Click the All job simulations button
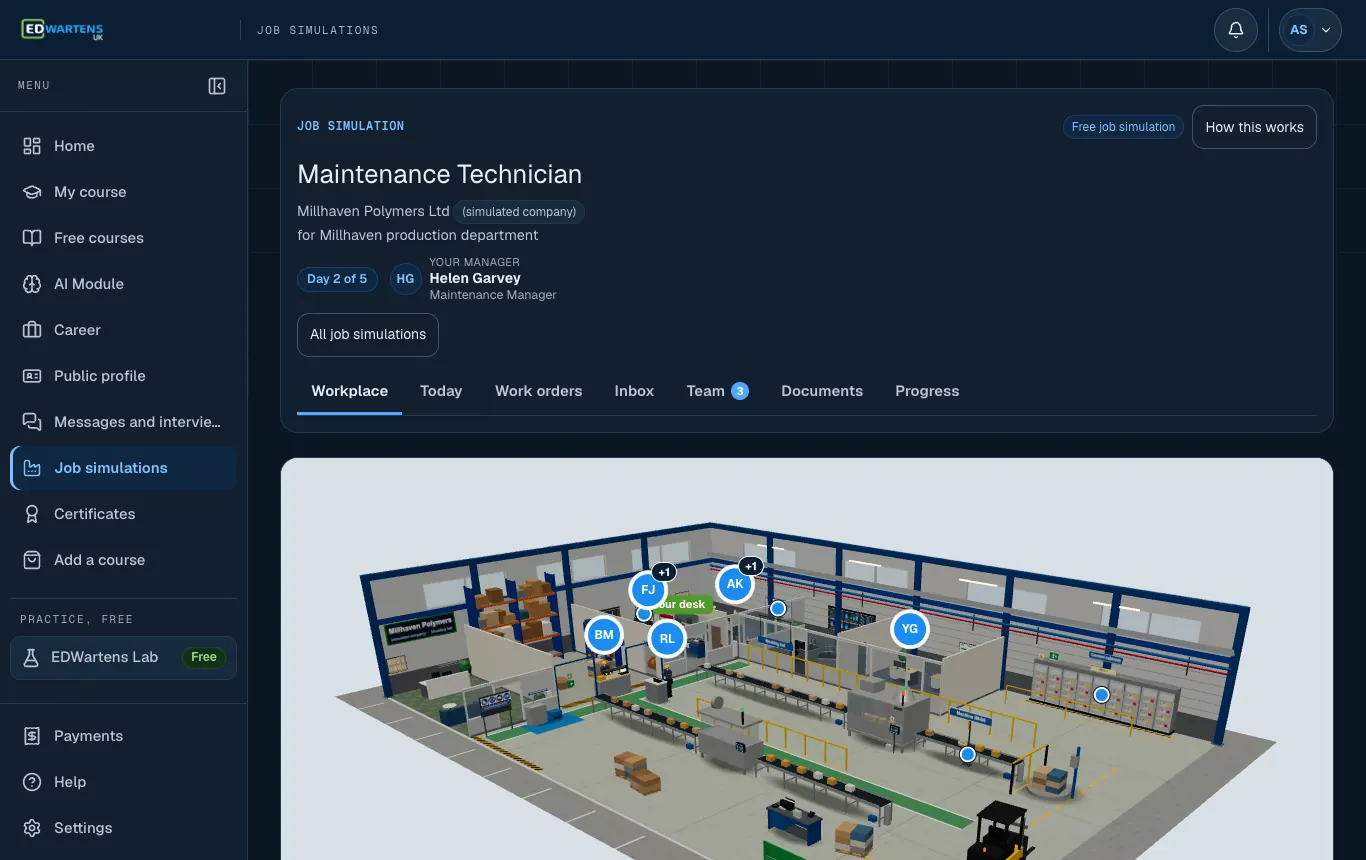Image resolution: width=1366 pixels, height=860 pixels. [368, 335]
